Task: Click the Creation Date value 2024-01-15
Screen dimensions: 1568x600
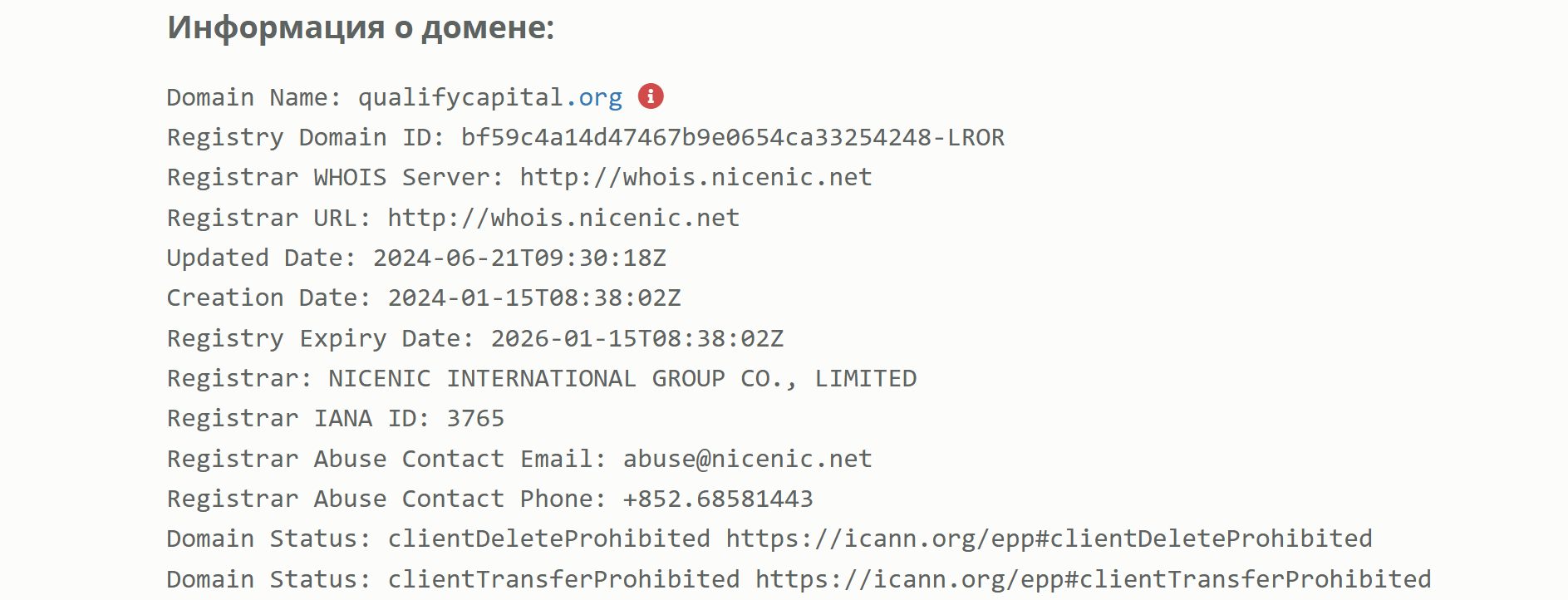Action: click(534, 298)
